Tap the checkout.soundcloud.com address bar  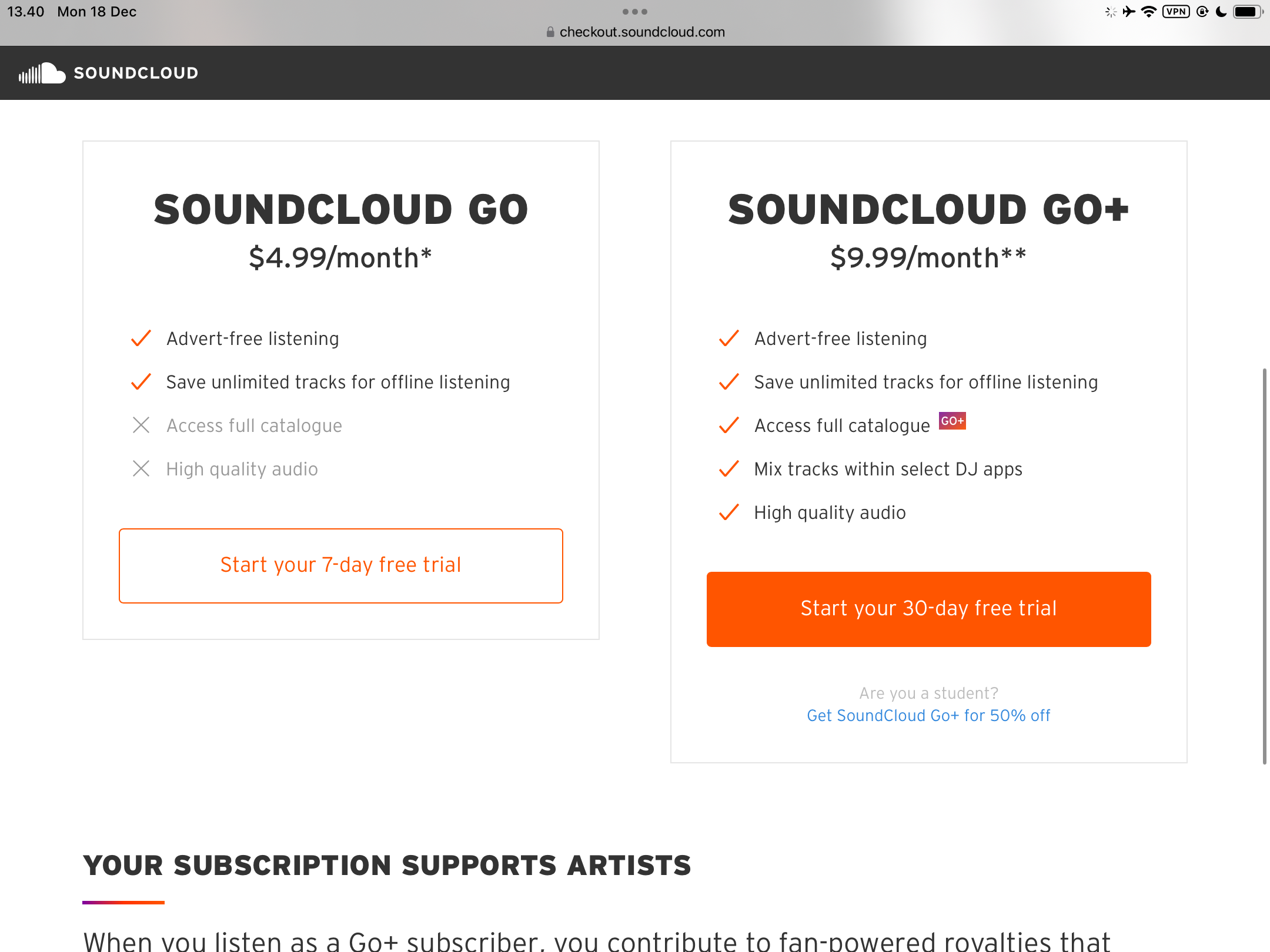pyautogui.click(x=641, y=32)
